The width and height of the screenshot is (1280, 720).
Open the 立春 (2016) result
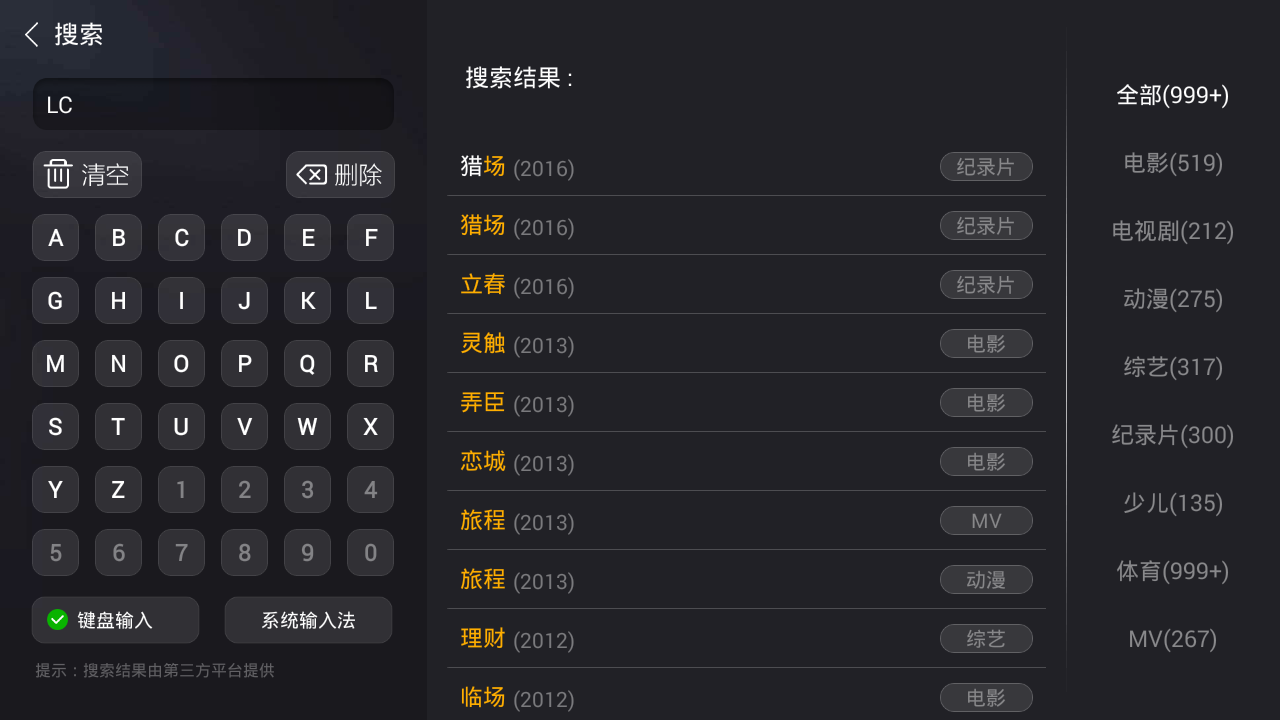(518, 285)
